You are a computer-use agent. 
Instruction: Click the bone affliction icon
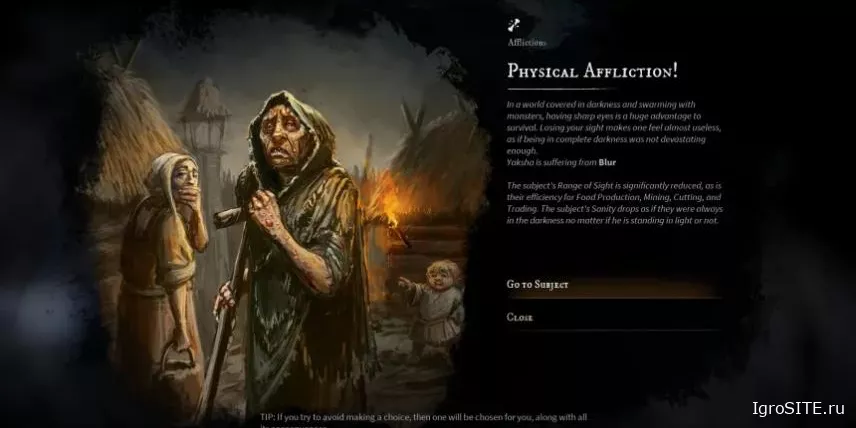[x=514, y=24]
